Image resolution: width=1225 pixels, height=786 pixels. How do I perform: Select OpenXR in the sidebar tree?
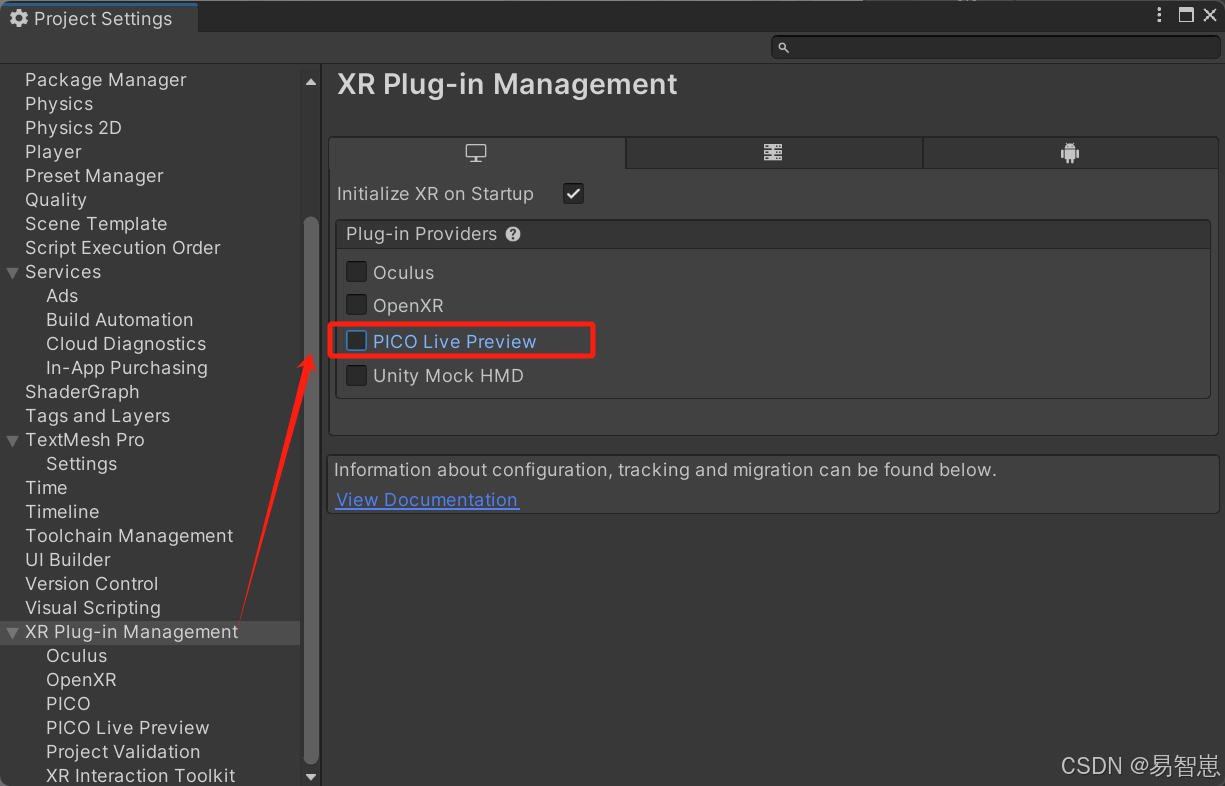point(81,680)
